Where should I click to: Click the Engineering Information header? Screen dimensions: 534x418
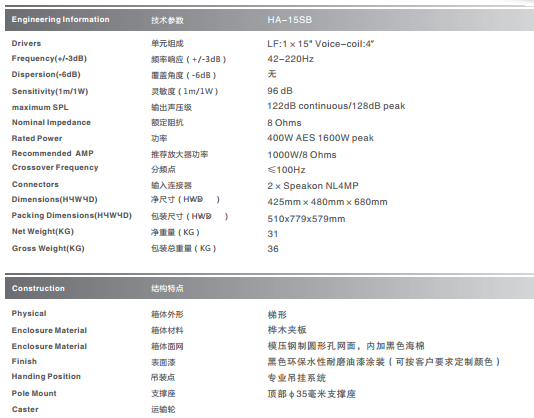61,19
